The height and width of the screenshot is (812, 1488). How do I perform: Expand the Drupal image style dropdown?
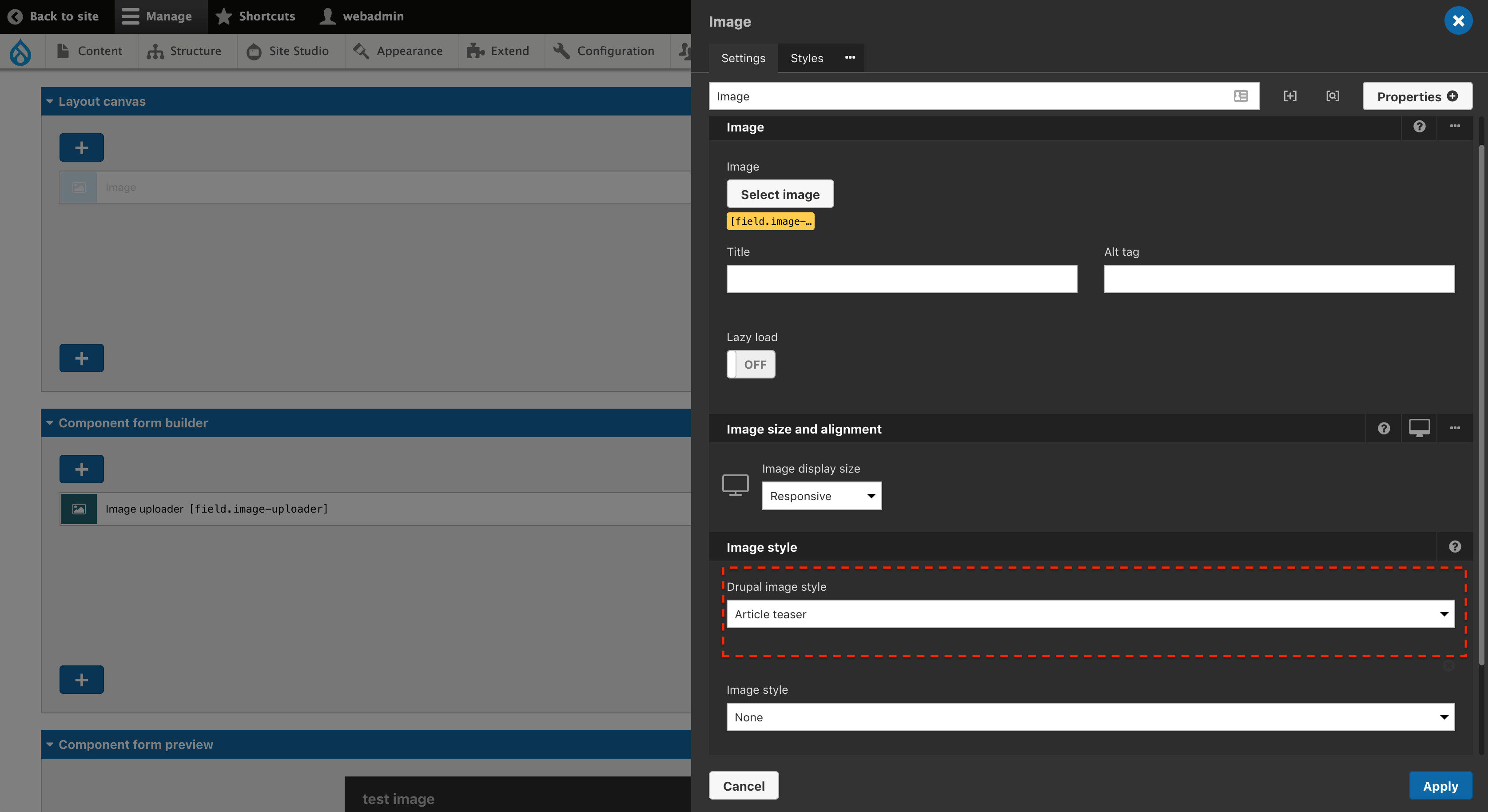coord(1090,613)
